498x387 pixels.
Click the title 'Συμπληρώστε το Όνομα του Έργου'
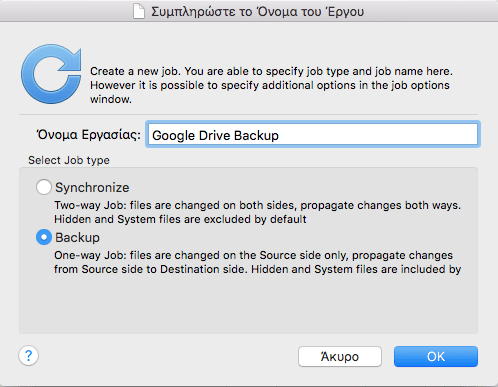(x=257, y=12)
